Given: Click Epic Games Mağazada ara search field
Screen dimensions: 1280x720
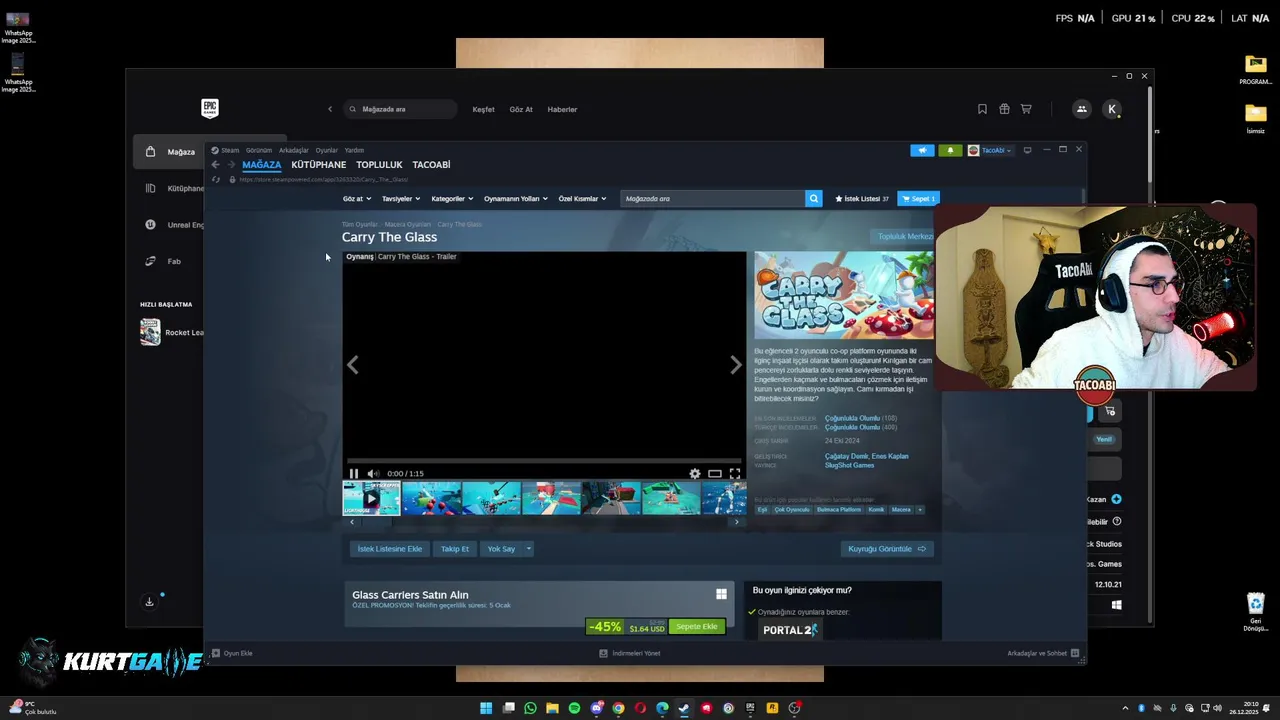Looking at the screenshot, I should (400, 109).
